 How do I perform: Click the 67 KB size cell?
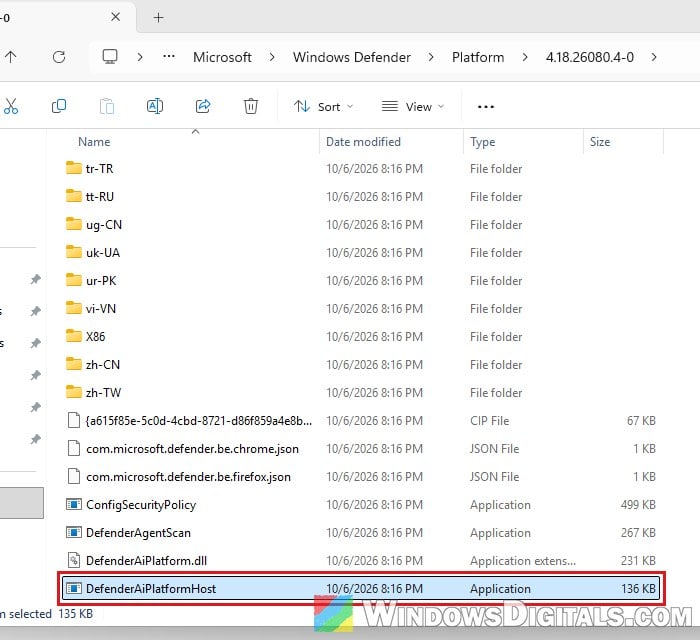641,421
